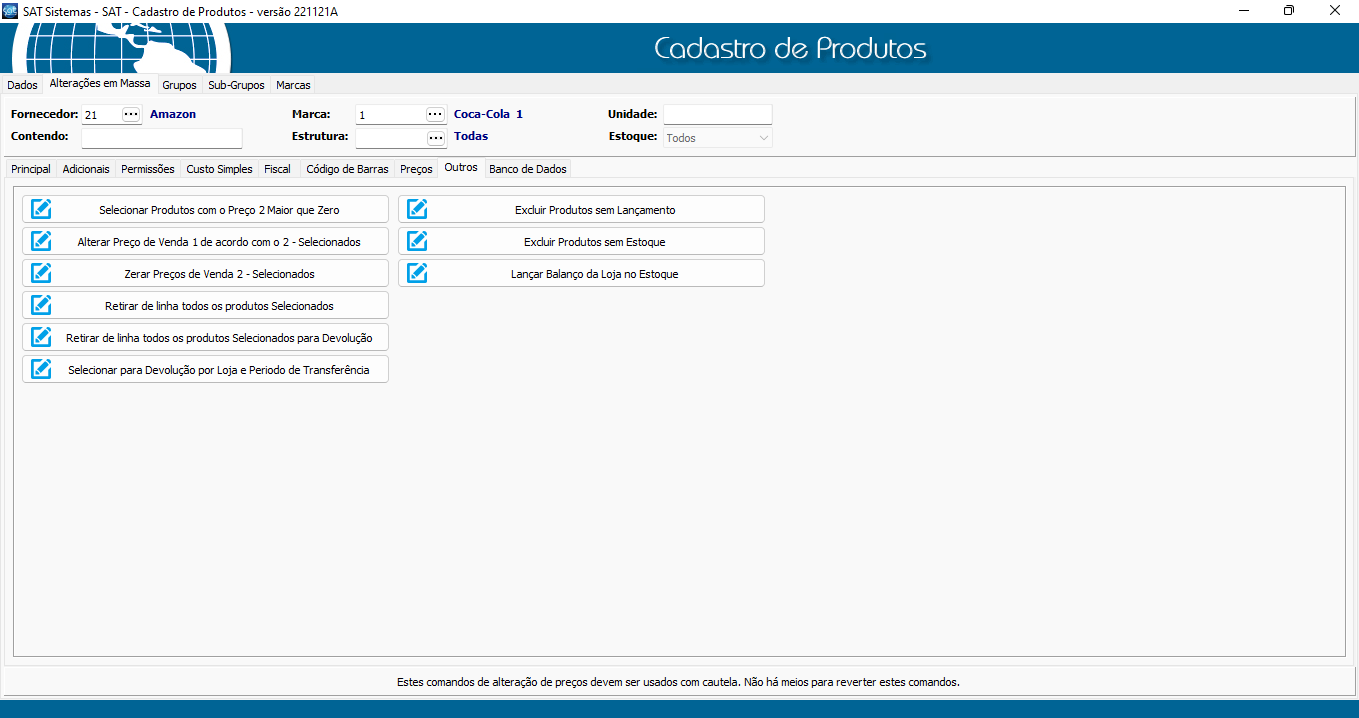The height and width of the screenshot is (718, 1359).
Task: Click edit icon beside Selecionar para Devolução por Loja
Action: (42, 369)
